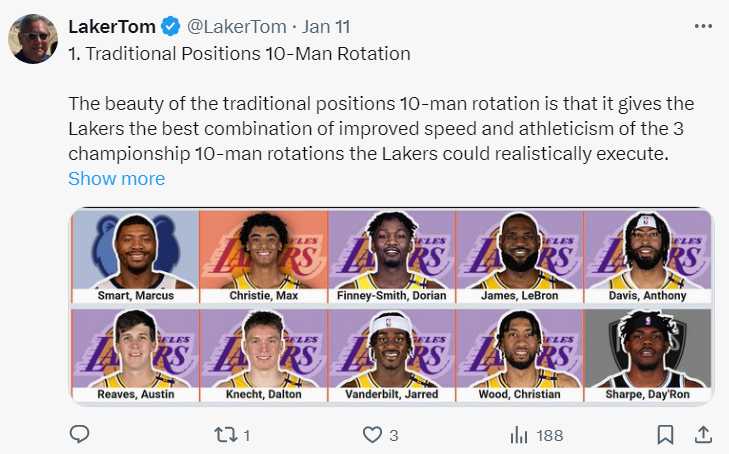Viewport: 729px width, 454px height.
Task: Click LeBron James's player card
Action: [x=519, y=256]
